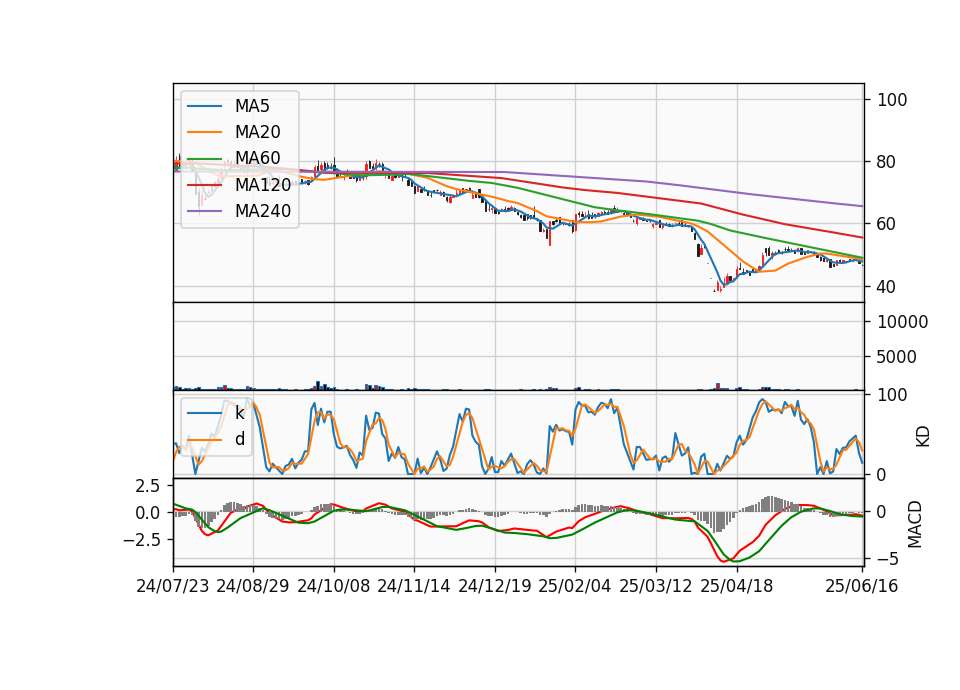Click the MA20 legend label
This screenshot has height=690, width=960.
click(x=257, y=132)
